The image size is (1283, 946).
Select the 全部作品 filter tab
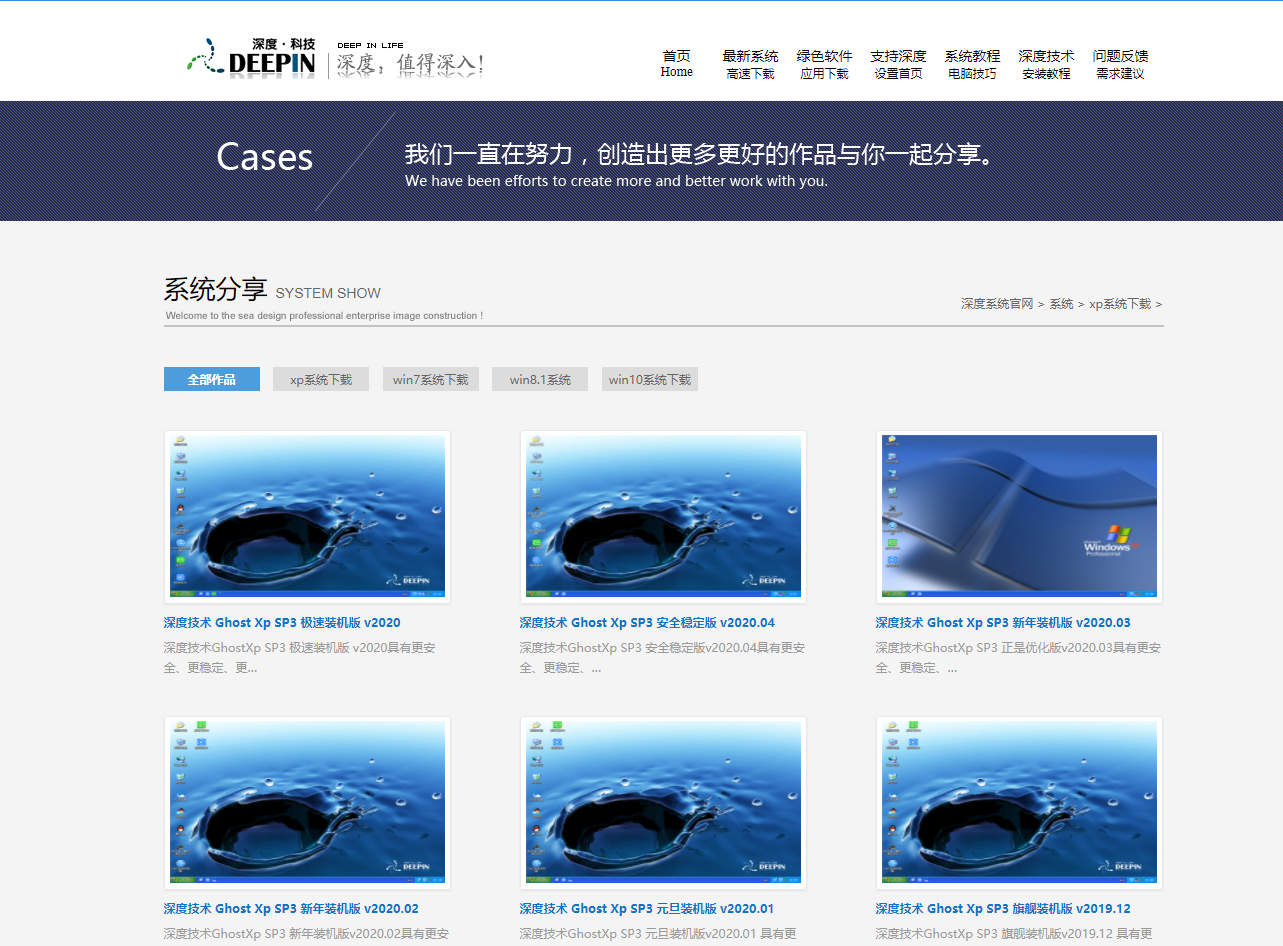[212, 379]
